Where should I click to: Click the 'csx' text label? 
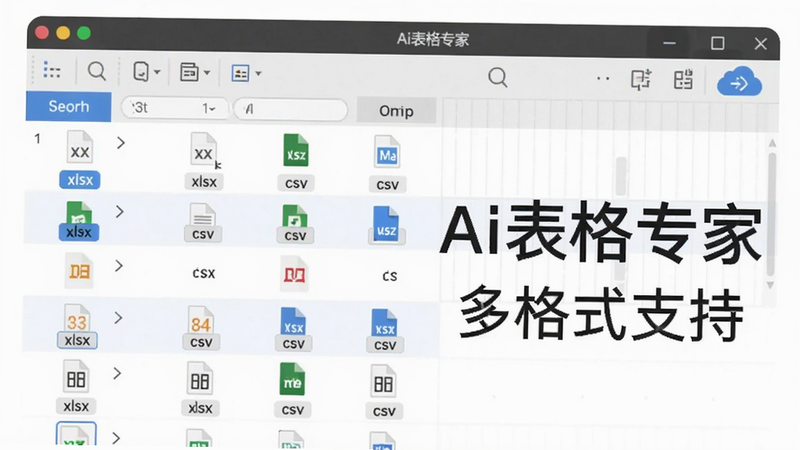[x=204, y=273]
